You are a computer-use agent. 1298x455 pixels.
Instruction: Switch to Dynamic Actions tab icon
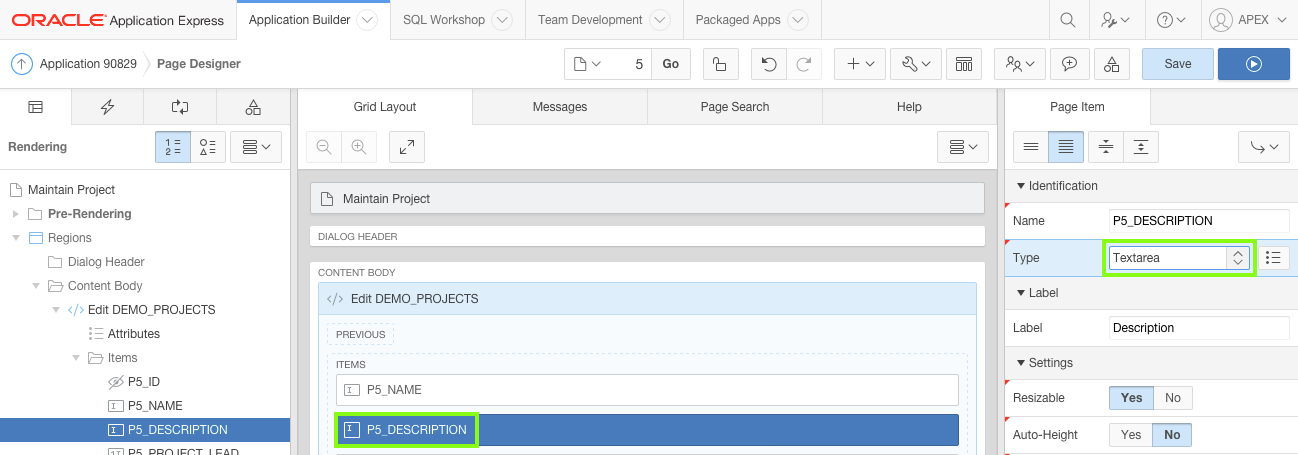108,107
